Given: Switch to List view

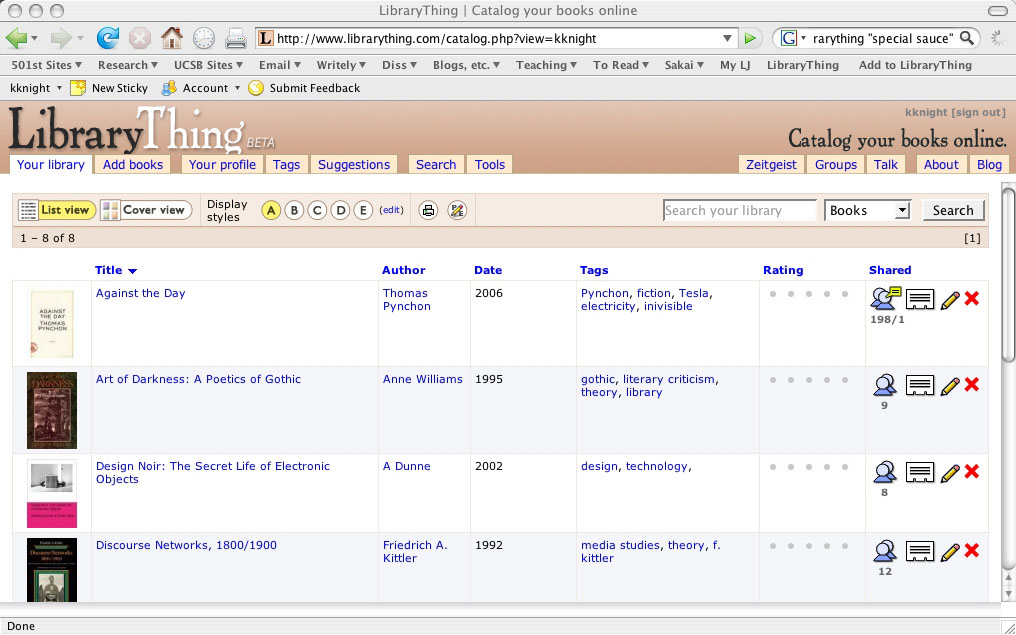Looking at the screenshot, I should click(57, 210).
